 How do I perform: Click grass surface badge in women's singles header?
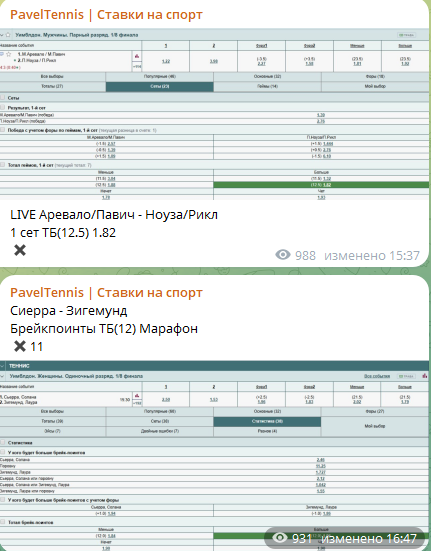click(x=406, y=376)
